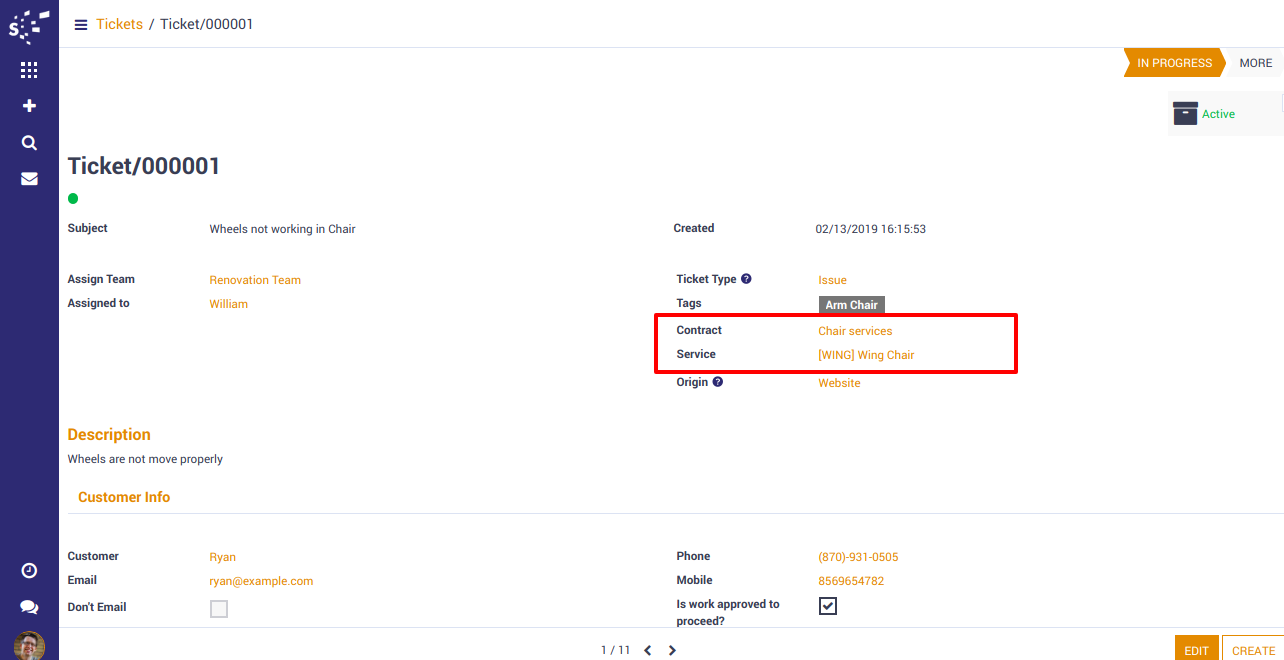Open search from sidebar magnifier icon
1284x660 pixels.
29,143
